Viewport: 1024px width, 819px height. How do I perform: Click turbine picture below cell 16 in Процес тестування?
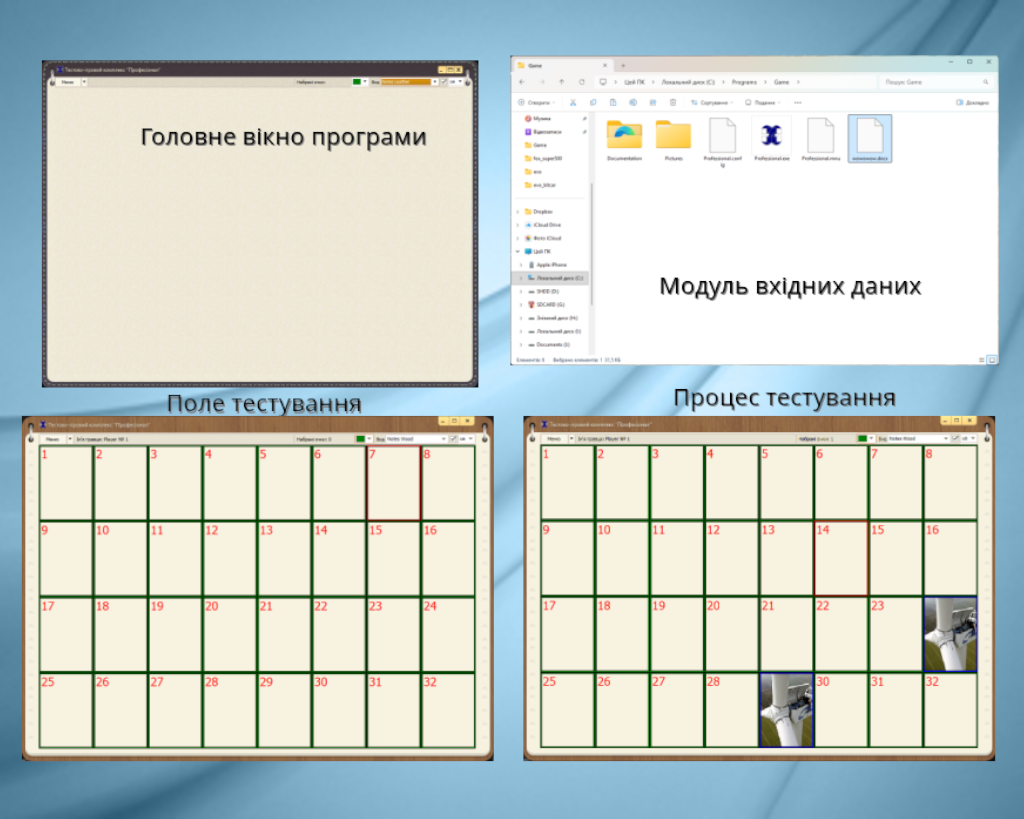tap(950, 634)
